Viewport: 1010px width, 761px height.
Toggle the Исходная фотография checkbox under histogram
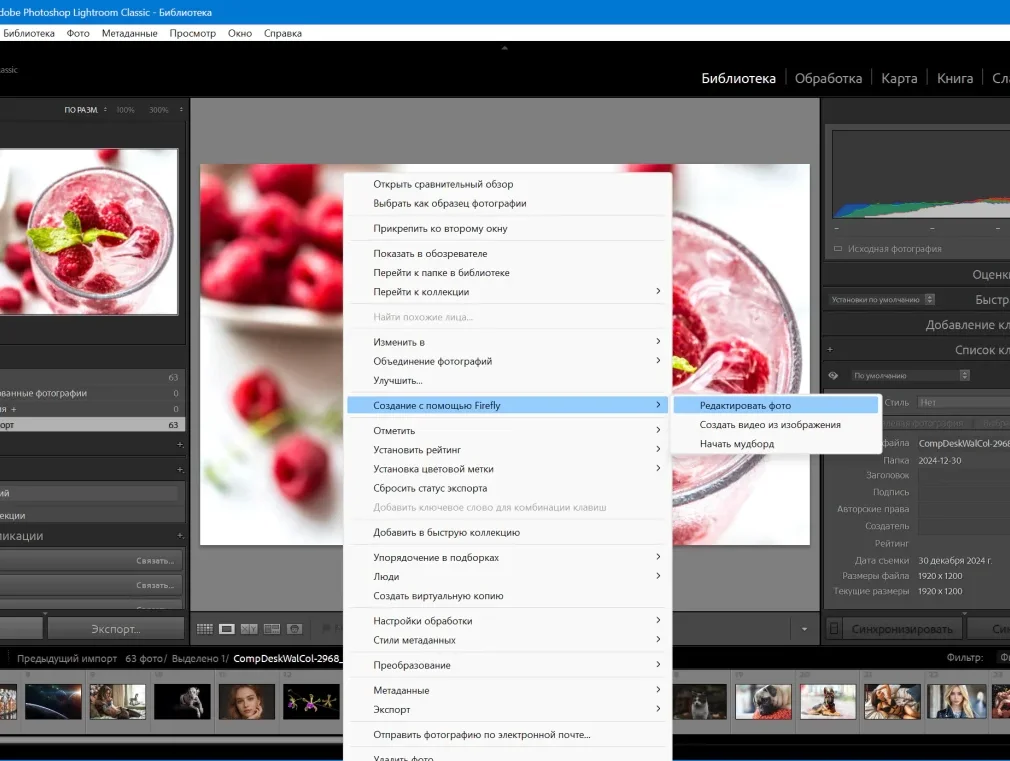(x=838, y=249)
